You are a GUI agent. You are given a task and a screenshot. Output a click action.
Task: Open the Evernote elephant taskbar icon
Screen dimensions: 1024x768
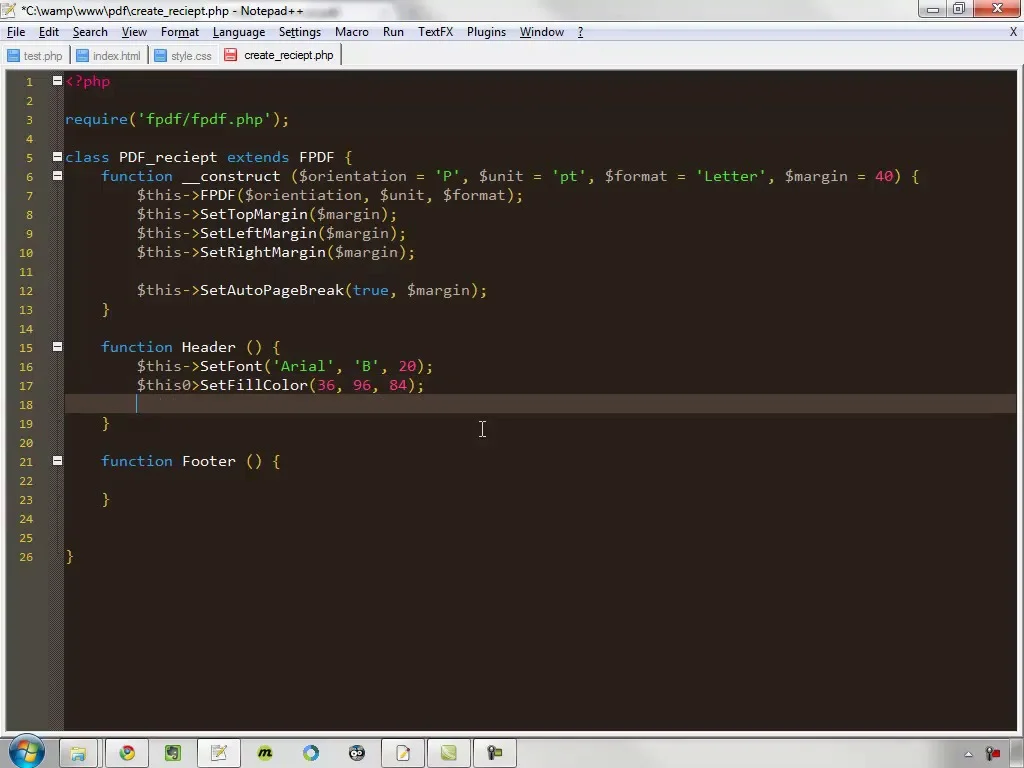point(172,753)
